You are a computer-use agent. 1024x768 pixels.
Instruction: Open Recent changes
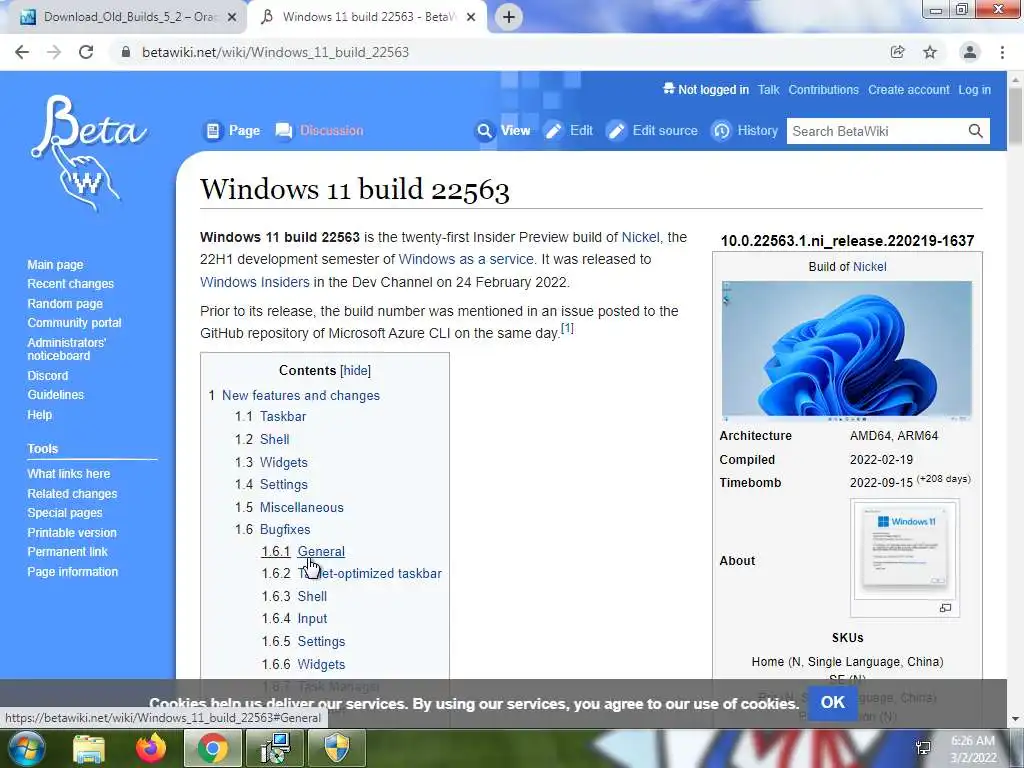click(x=71, y=284)
